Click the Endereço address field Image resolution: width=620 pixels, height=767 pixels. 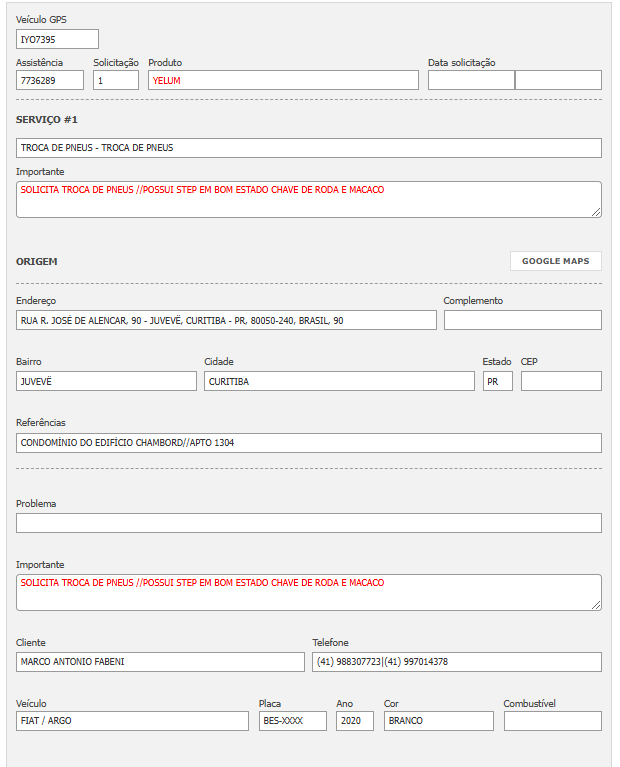pos(226,320)
